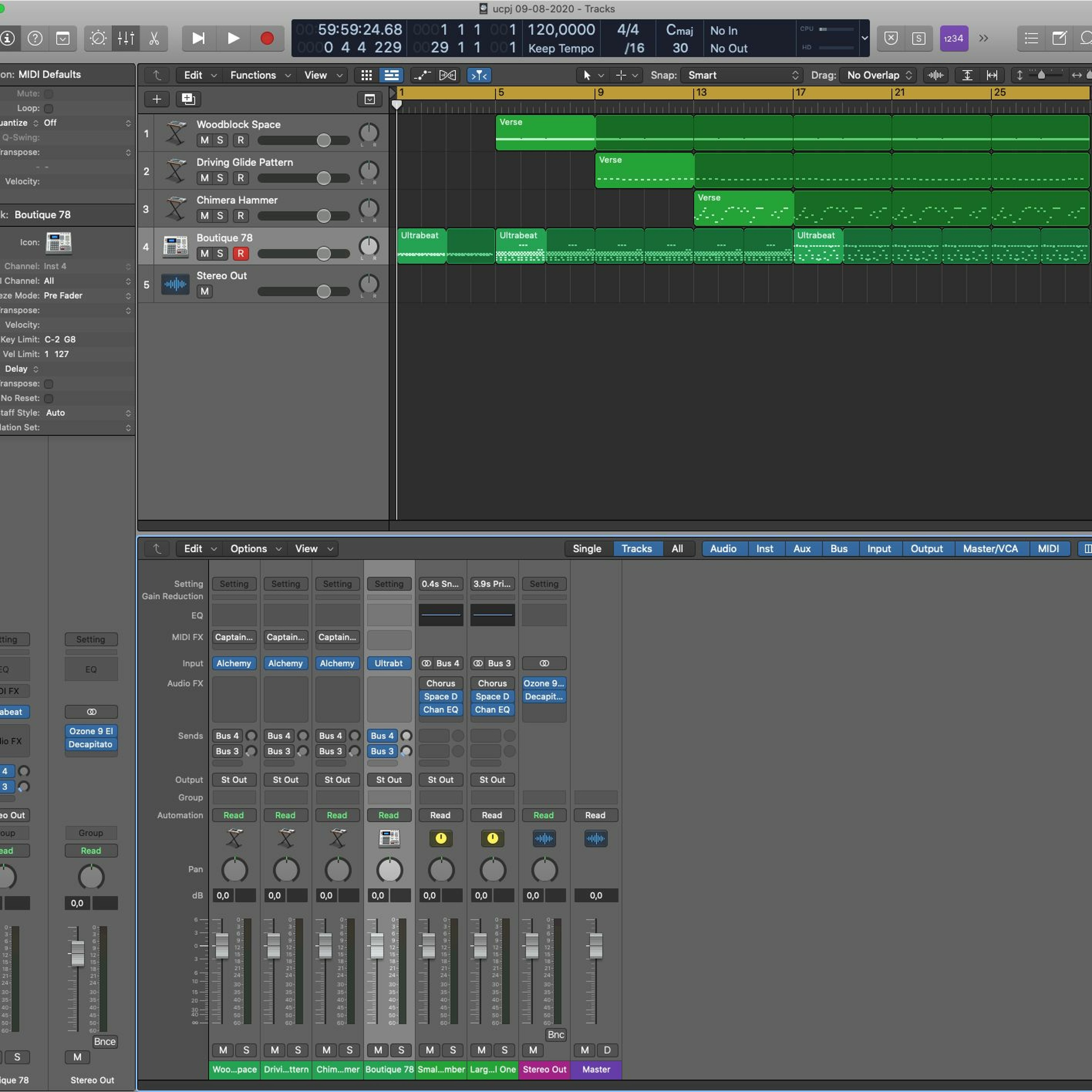This screenshot has width=1092, height=1092.
Task: Enable the Mute checkbox in inspector
Action: 49,94
